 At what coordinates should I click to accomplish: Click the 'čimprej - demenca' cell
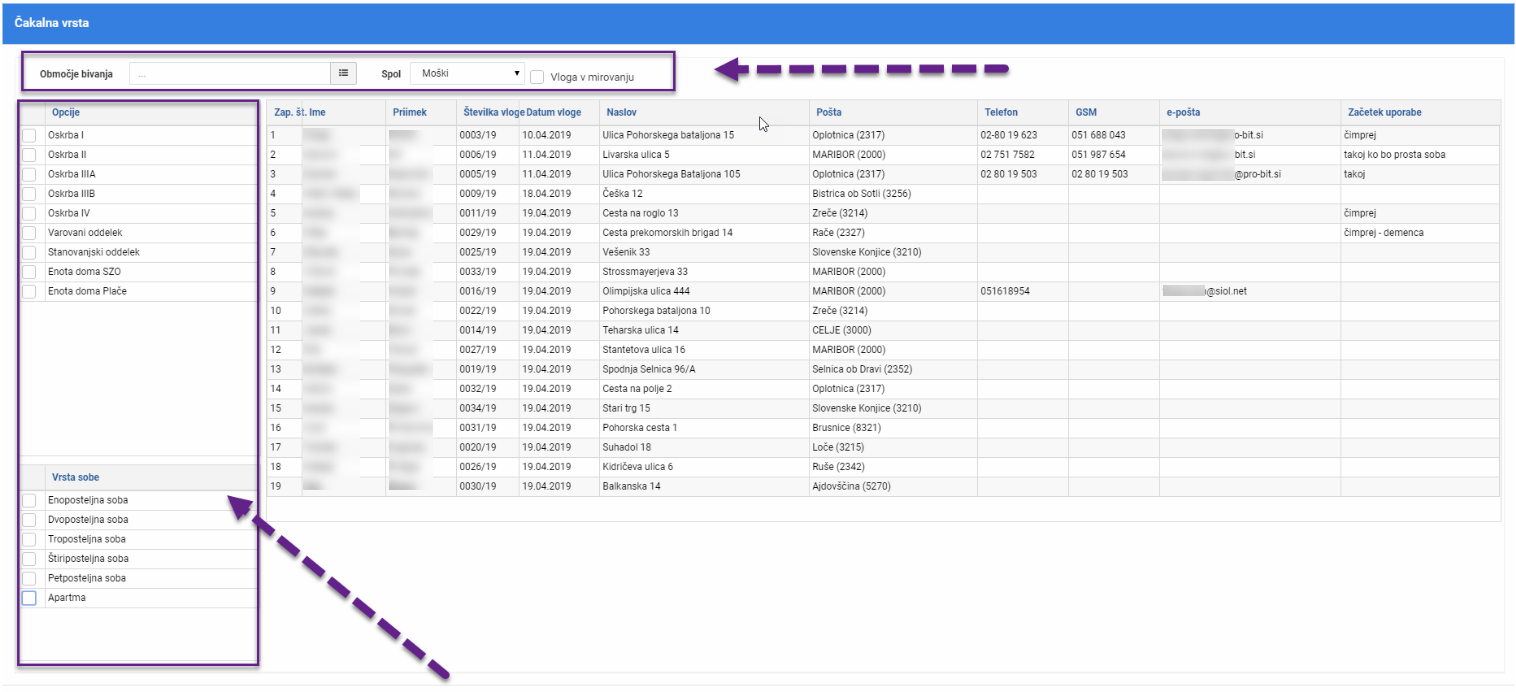coord(1383,233)
